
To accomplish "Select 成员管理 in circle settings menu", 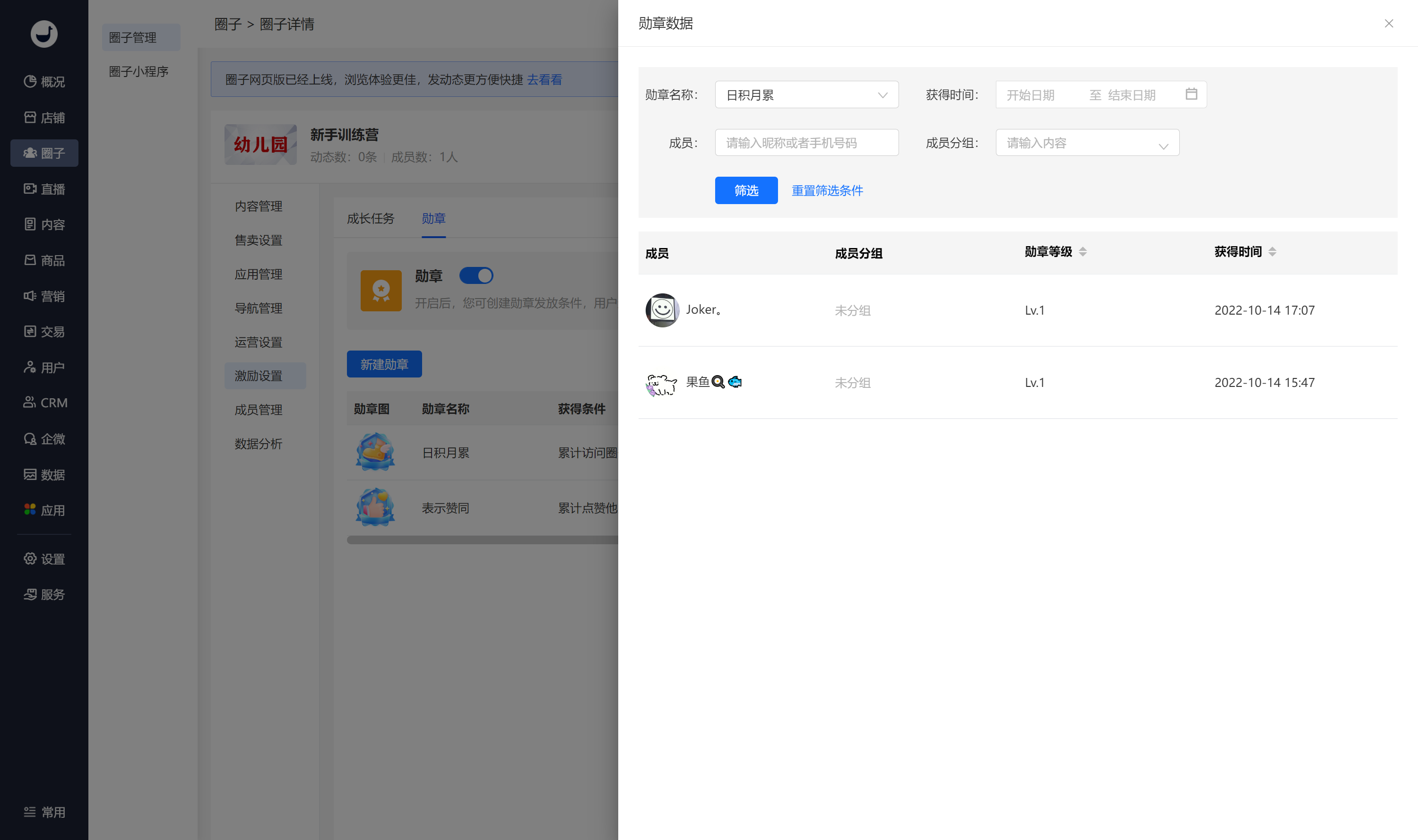I will [x=258, y=409].
